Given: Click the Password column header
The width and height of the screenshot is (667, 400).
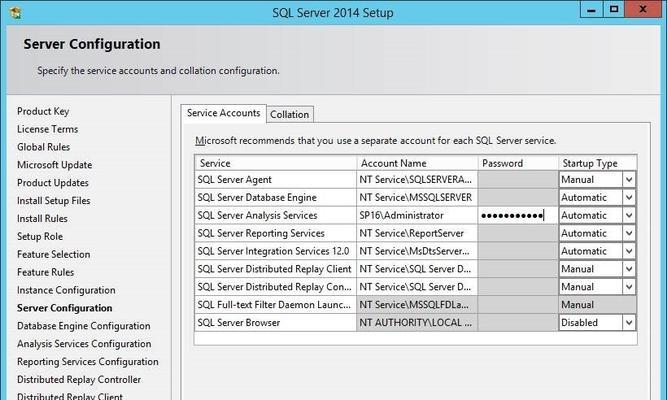Looking at the screenshot, I should 518,163.
